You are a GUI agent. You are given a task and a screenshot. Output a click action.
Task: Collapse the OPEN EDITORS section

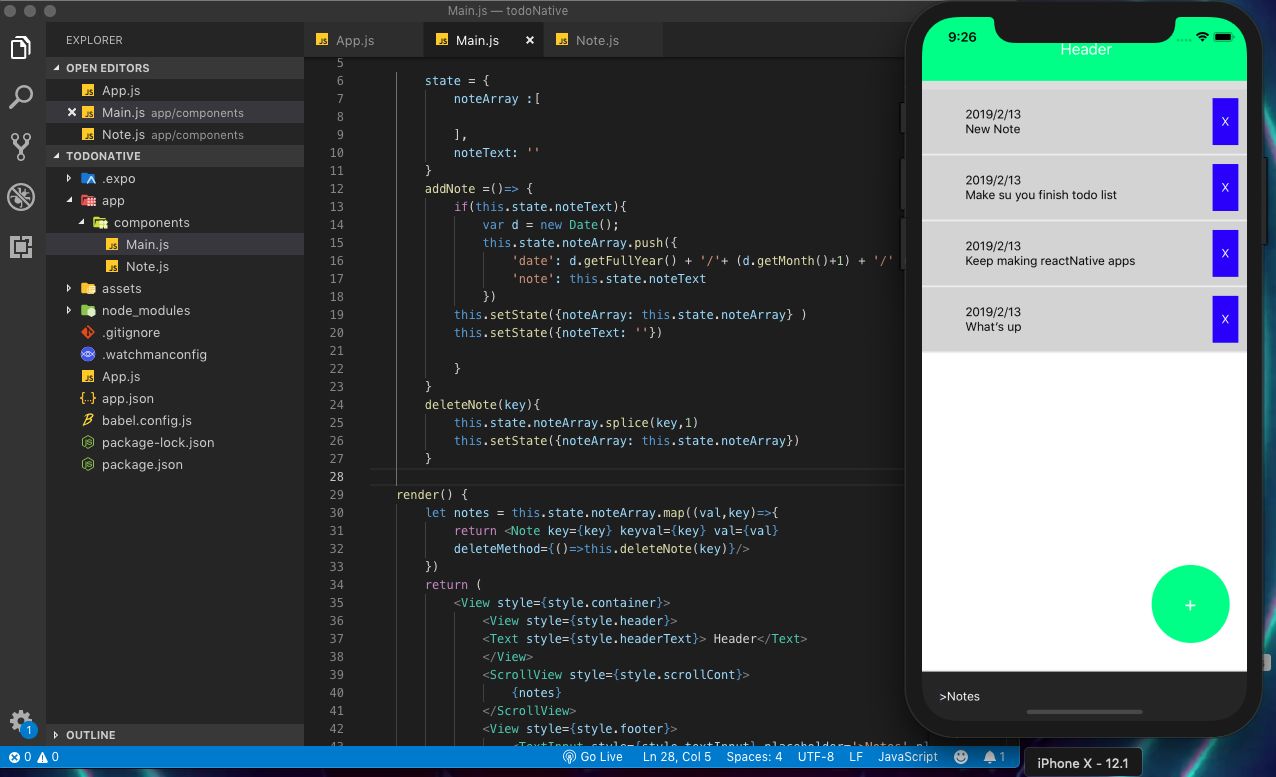point(107,68)
